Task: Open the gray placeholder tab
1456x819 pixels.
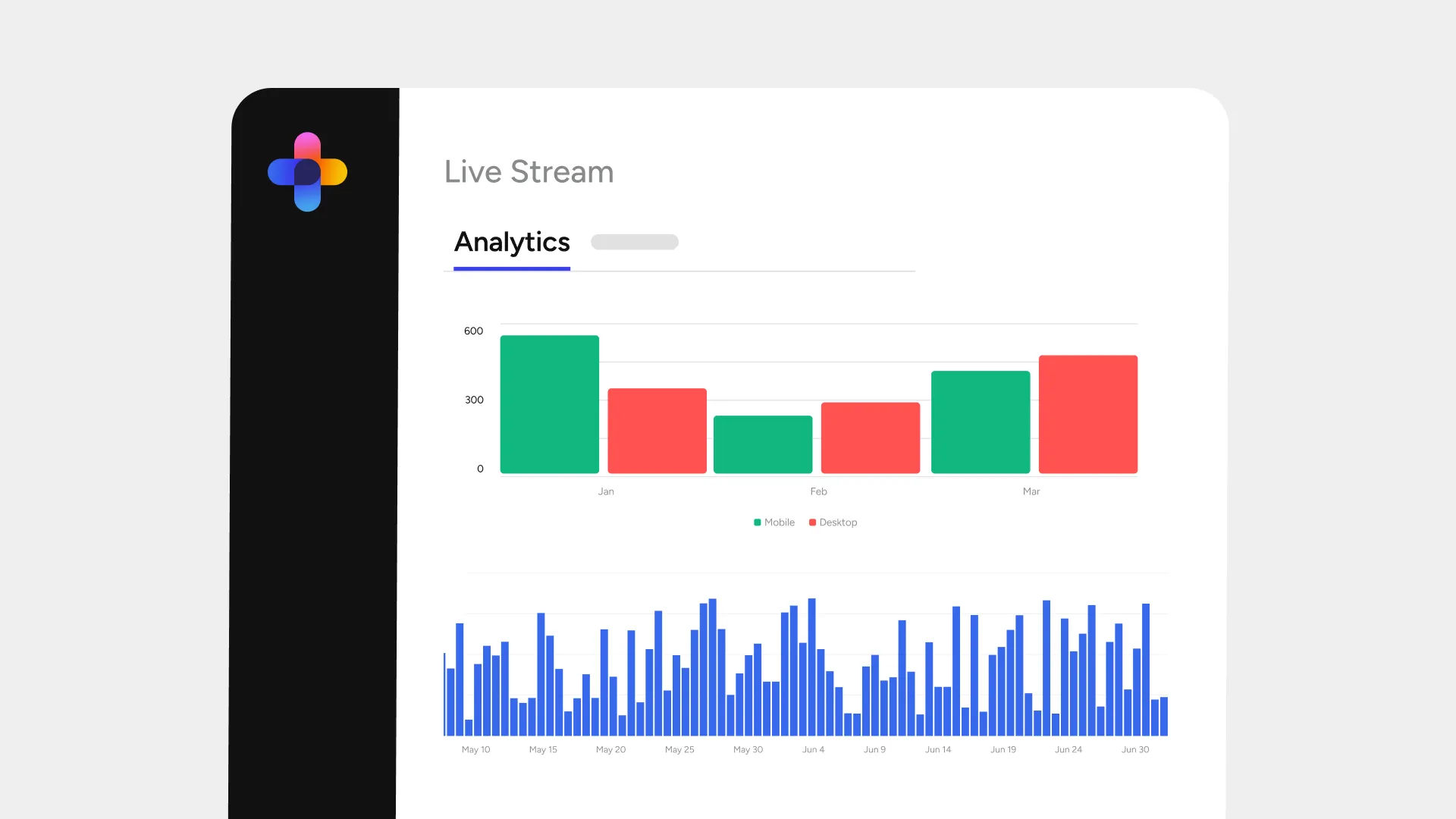Action: pos(634,242)
